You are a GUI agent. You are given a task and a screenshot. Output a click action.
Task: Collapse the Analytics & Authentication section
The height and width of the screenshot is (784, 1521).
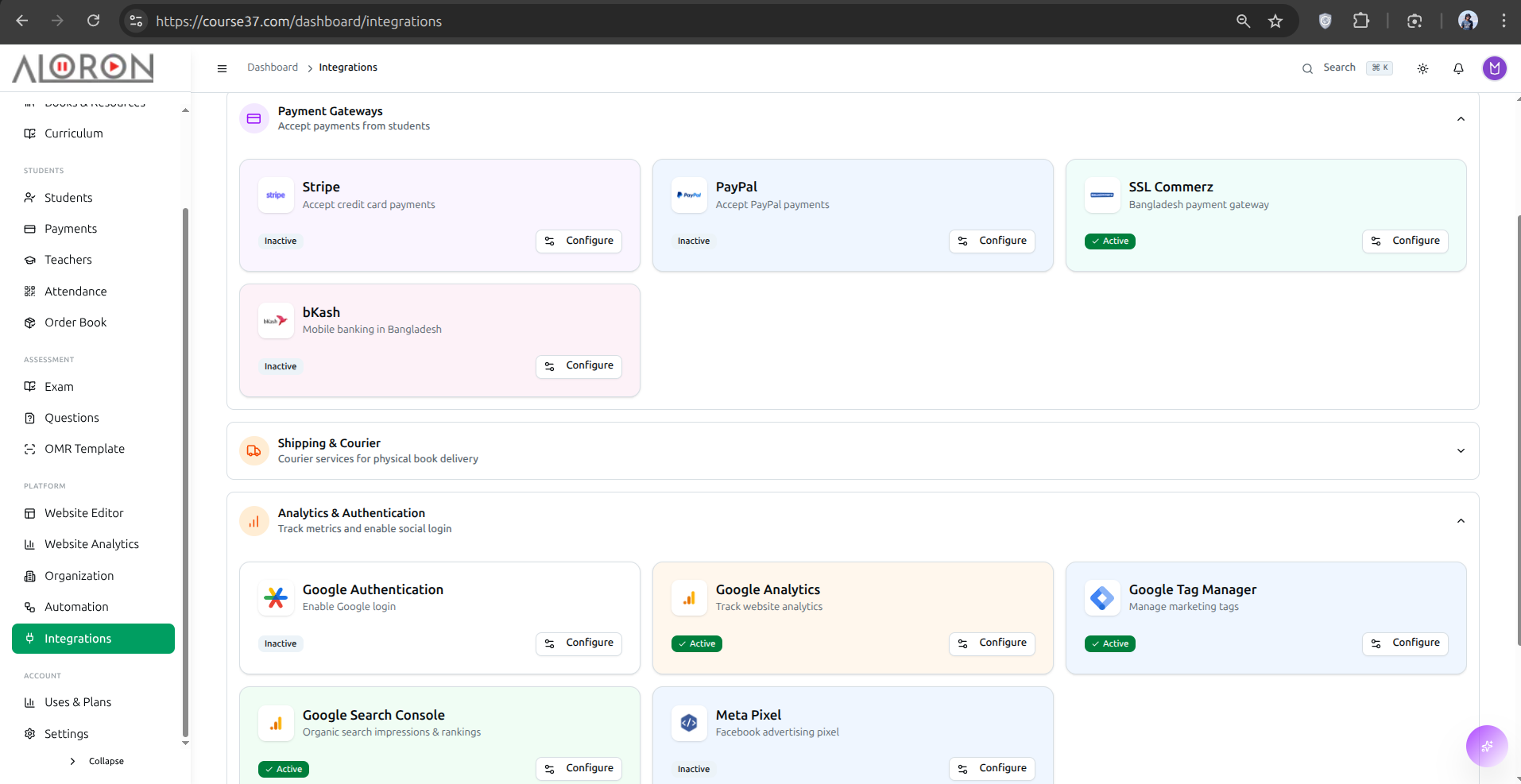click(x=1461, y=520)
